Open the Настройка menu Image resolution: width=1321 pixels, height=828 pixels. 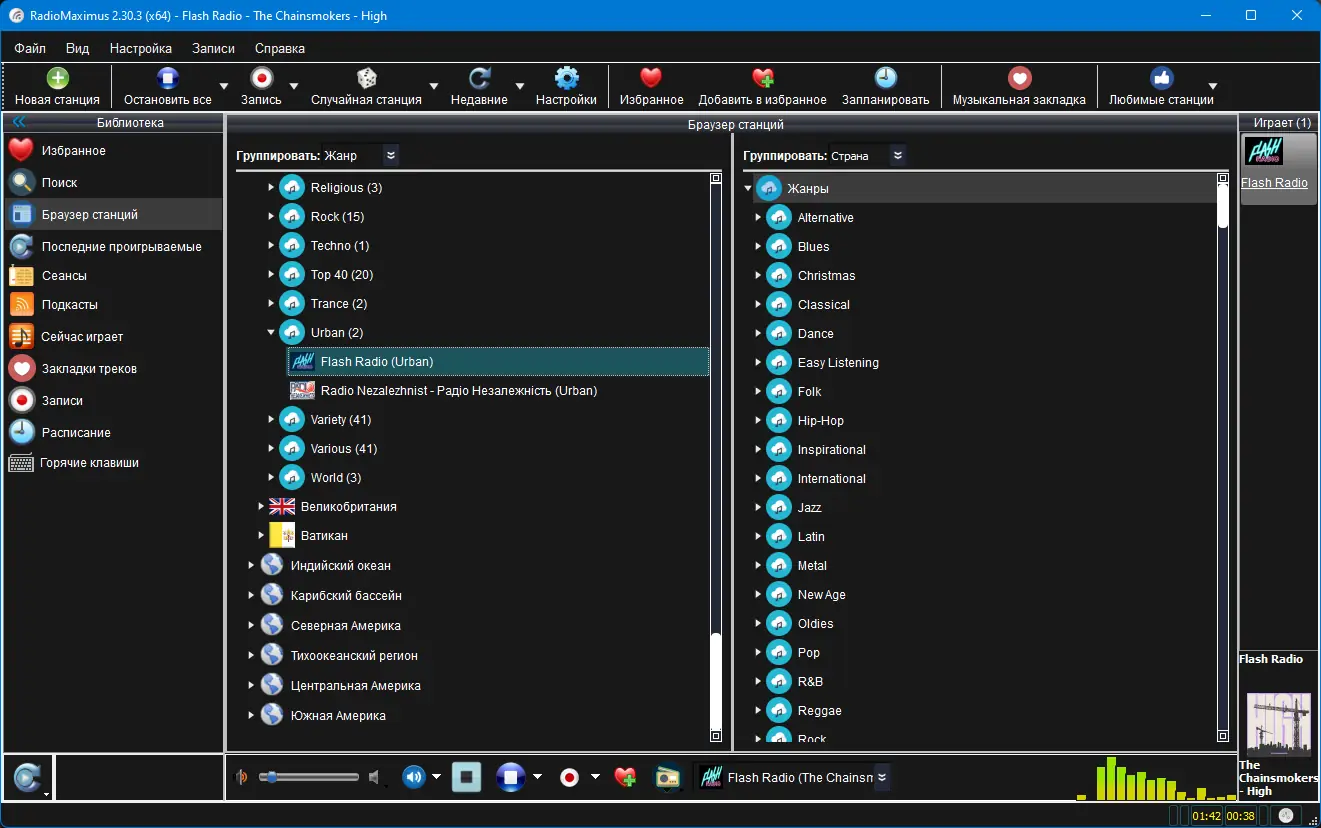[141, 48]
